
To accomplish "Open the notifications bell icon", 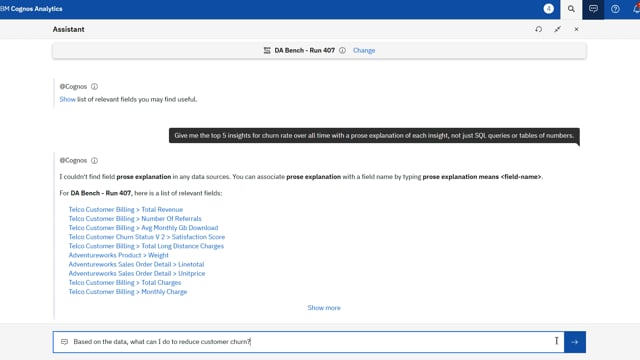I will (636, 9).
